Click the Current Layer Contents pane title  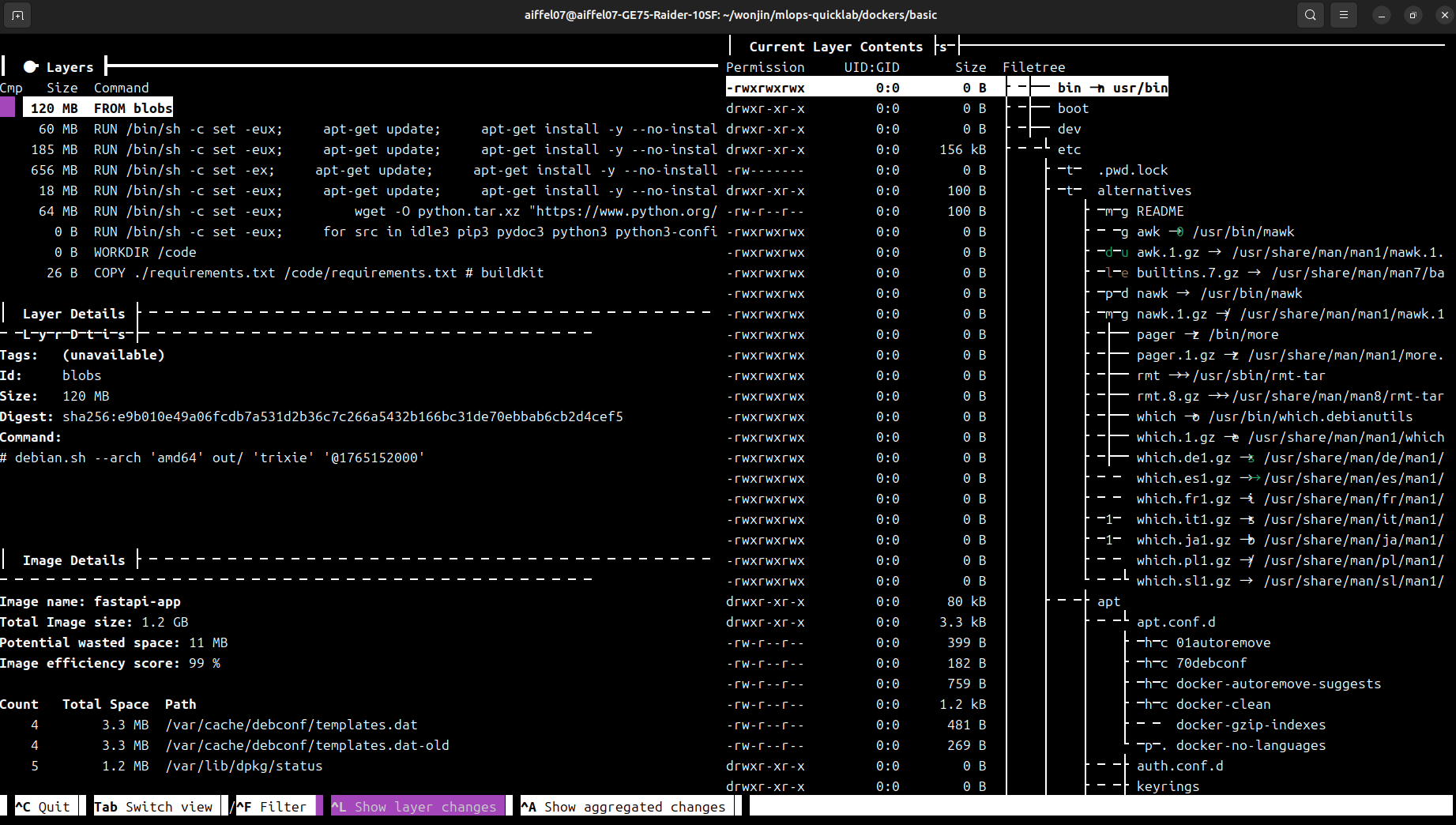(836, 47)
